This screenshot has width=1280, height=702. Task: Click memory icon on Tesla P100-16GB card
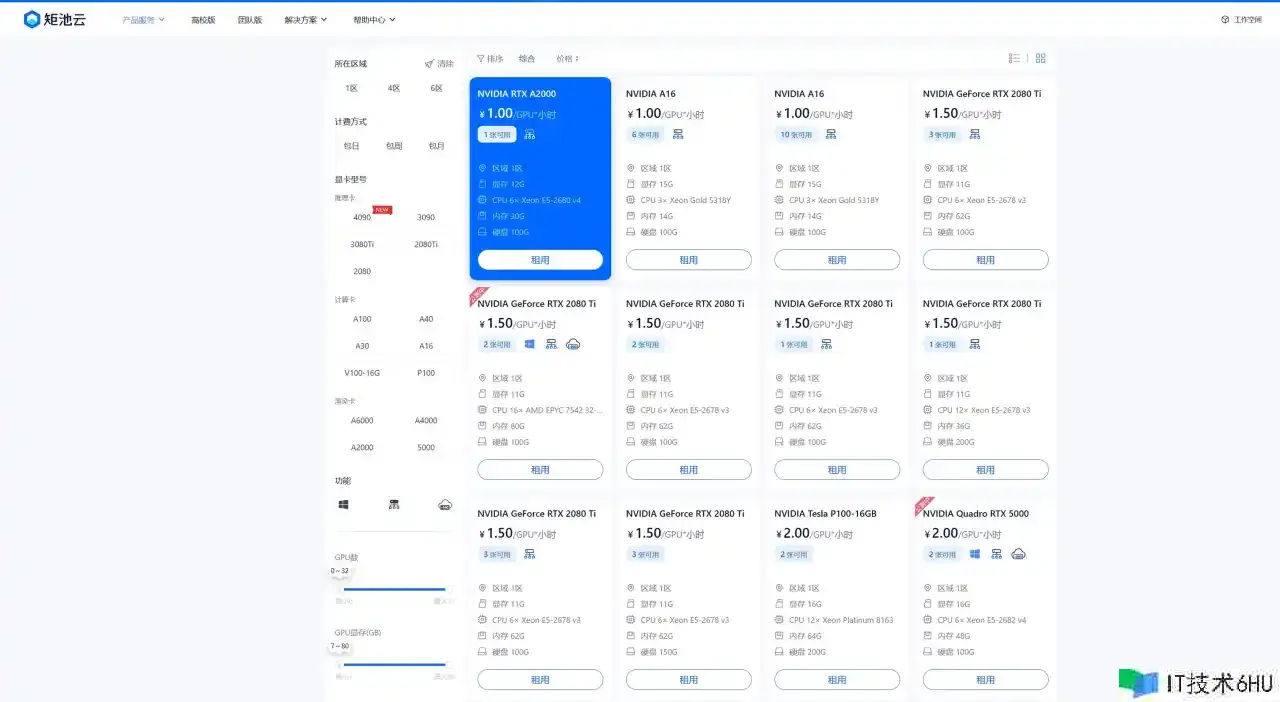(779, 636)
